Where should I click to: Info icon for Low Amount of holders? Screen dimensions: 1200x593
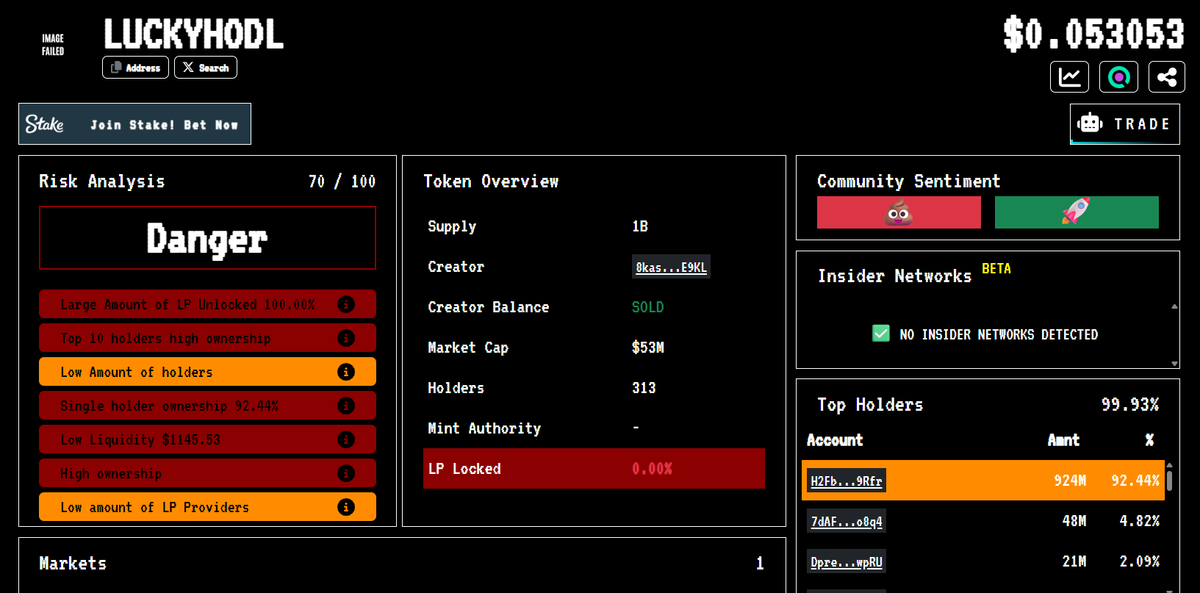[346, 372]
